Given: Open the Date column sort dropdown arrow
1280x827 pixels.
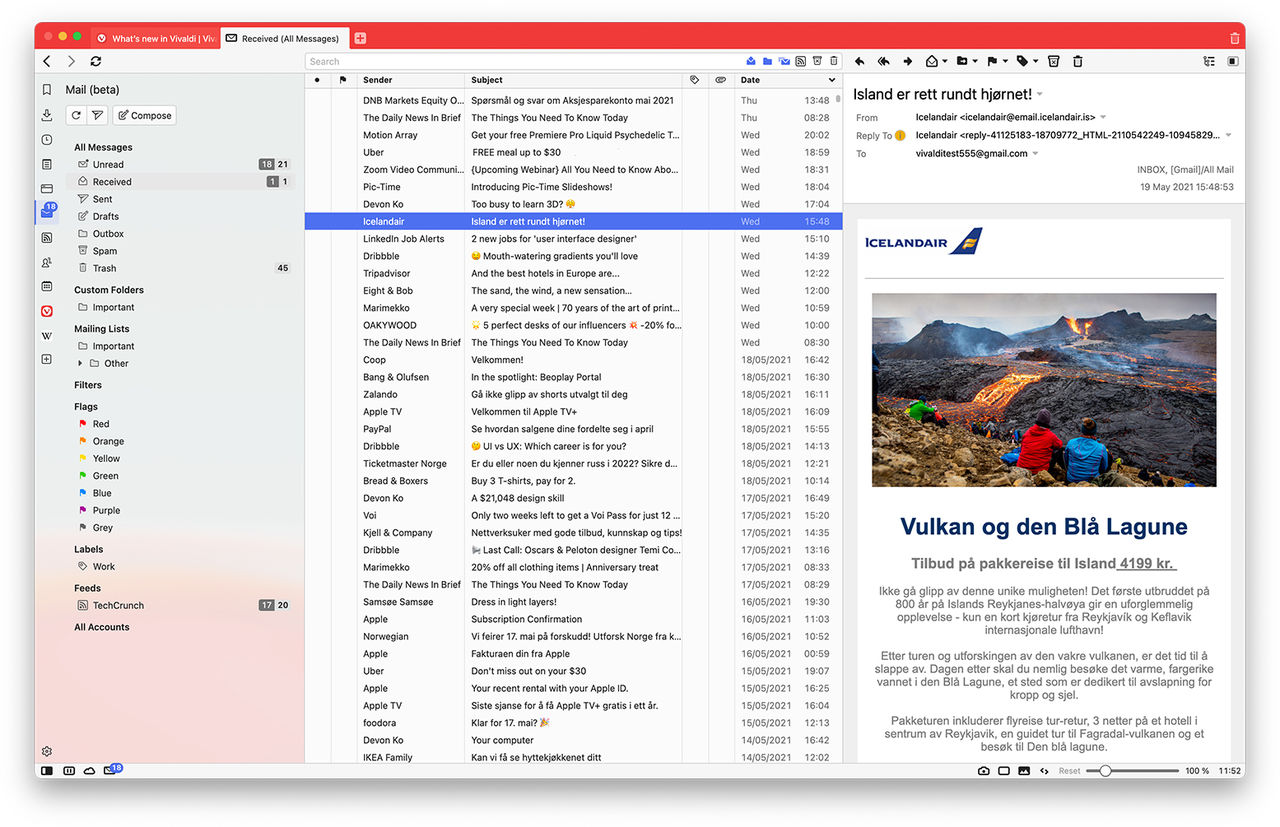Looking at the screenshot, I should point(832,80).
